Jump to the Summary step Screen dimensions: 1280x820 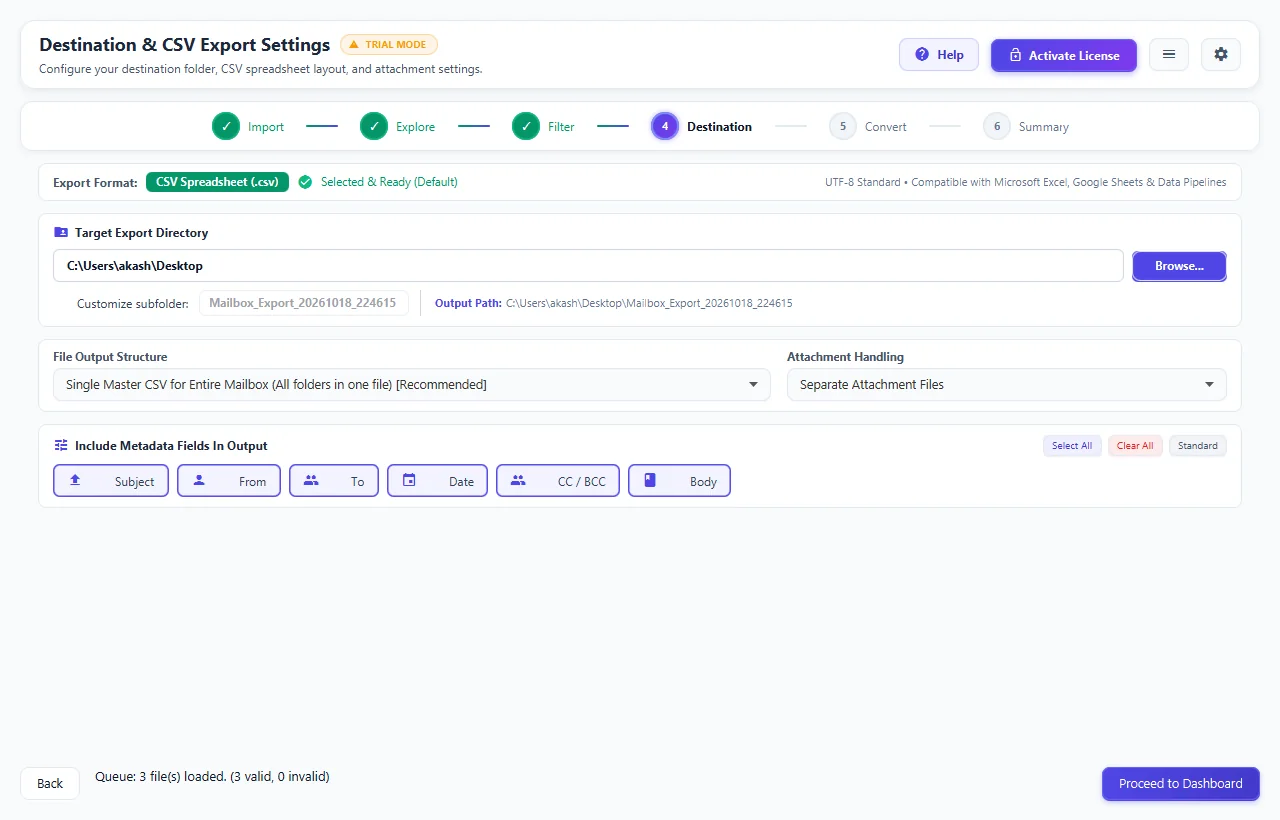[x=1026, y=127]
